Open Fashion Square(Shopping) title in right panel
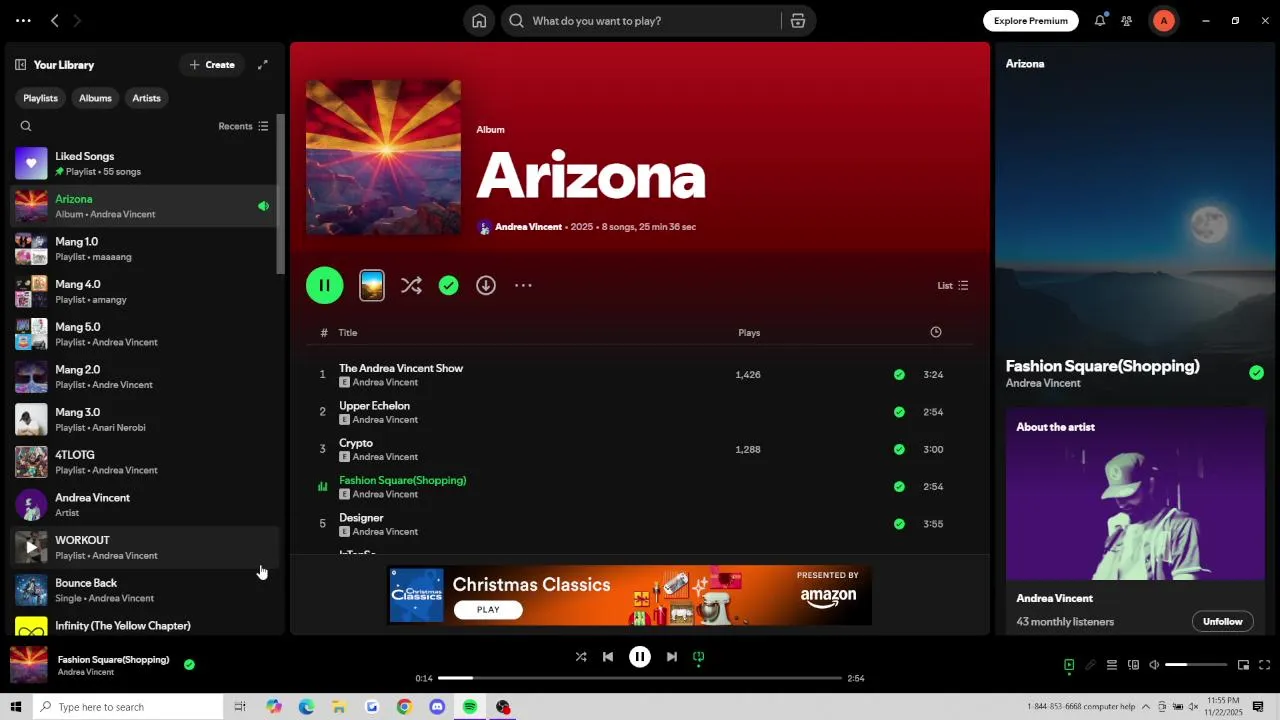1280x720 pixels. pos(1102,366)
